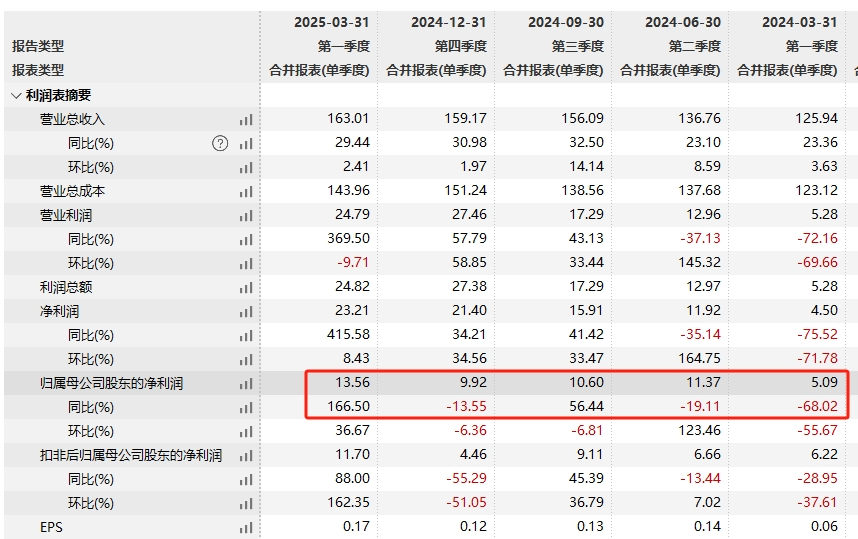Open chart icon for 归属母公司股东的净利润 row

click(x=246, y=384)
